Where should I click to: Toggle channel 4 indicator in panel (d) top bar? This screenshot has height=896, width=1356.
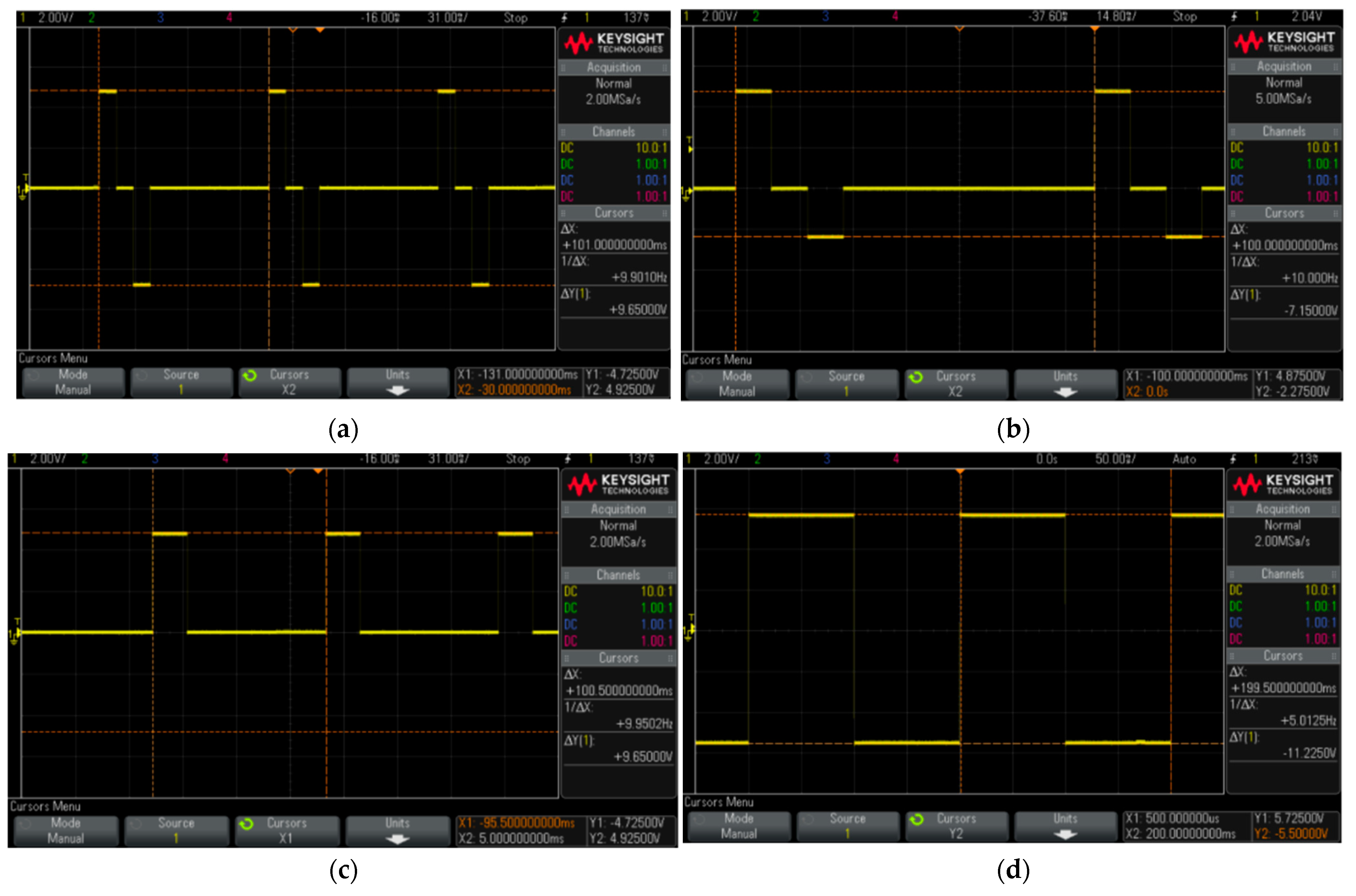895,459
